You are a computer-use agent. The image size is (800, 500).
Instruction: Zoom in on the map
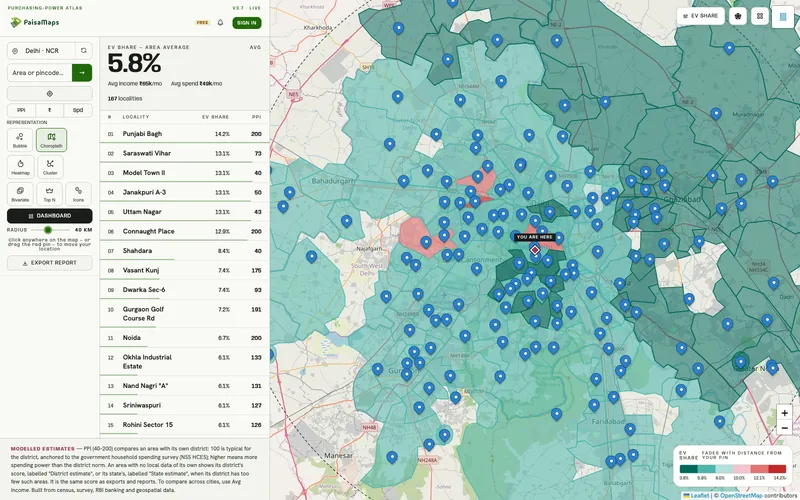784,413
